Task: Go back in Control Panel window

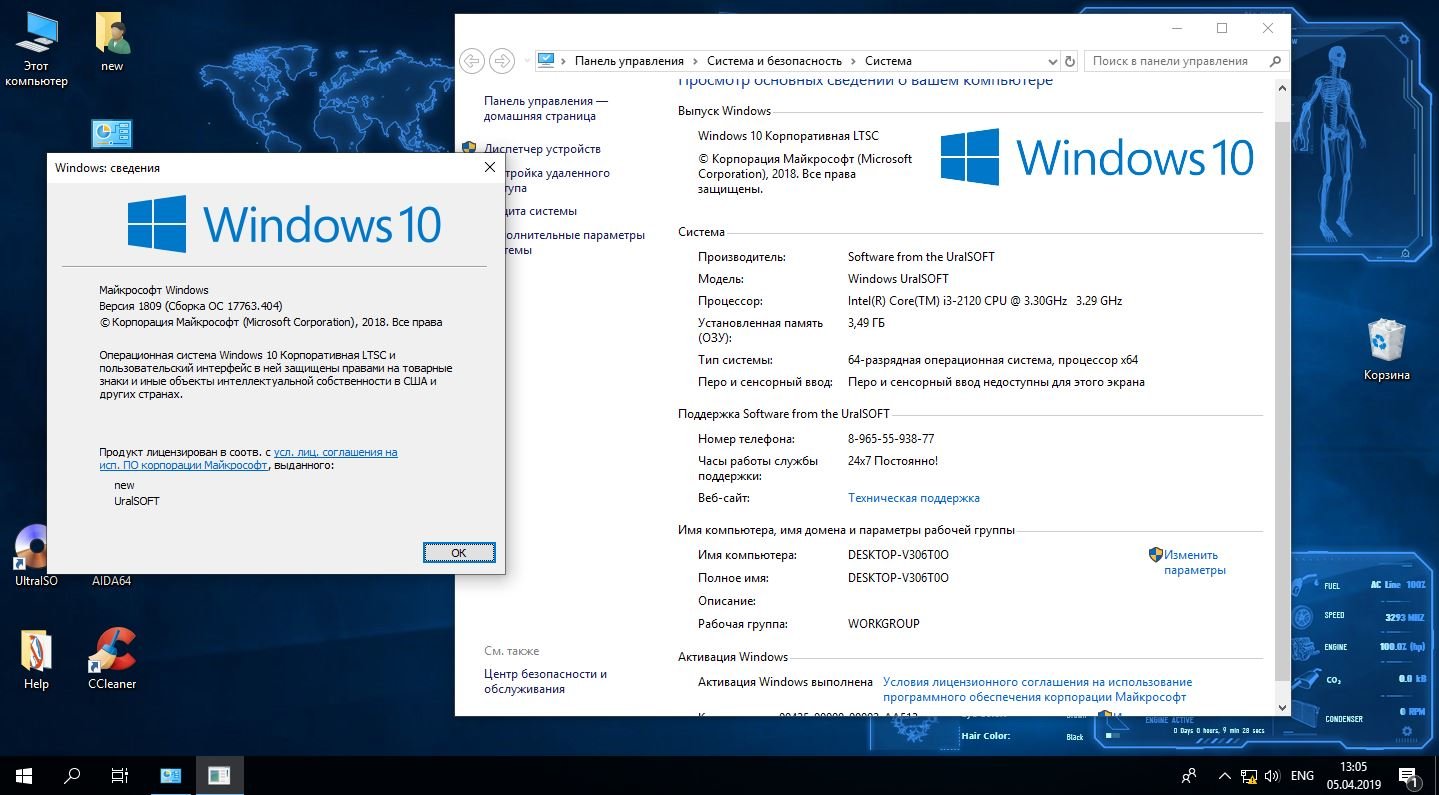Action: [472, 61]
